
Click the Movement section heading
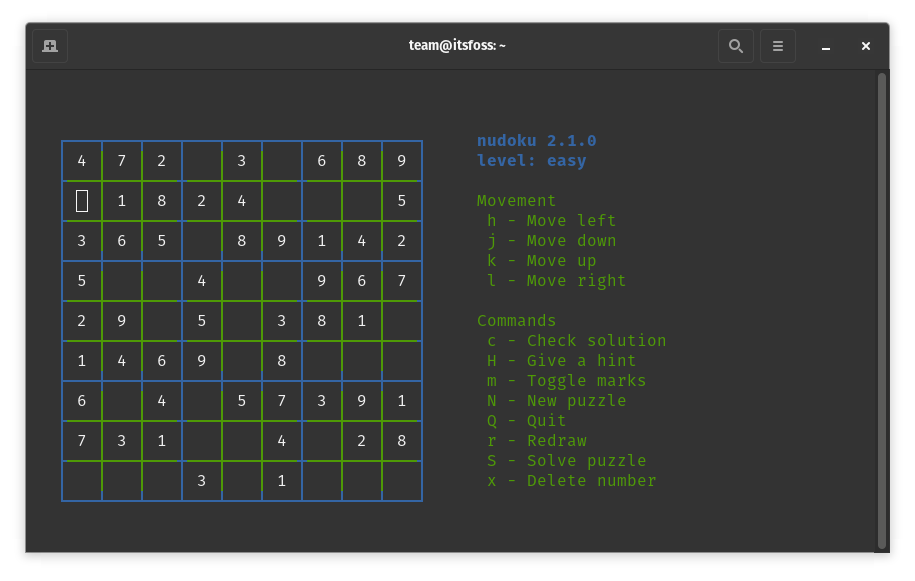pos(516,200)
